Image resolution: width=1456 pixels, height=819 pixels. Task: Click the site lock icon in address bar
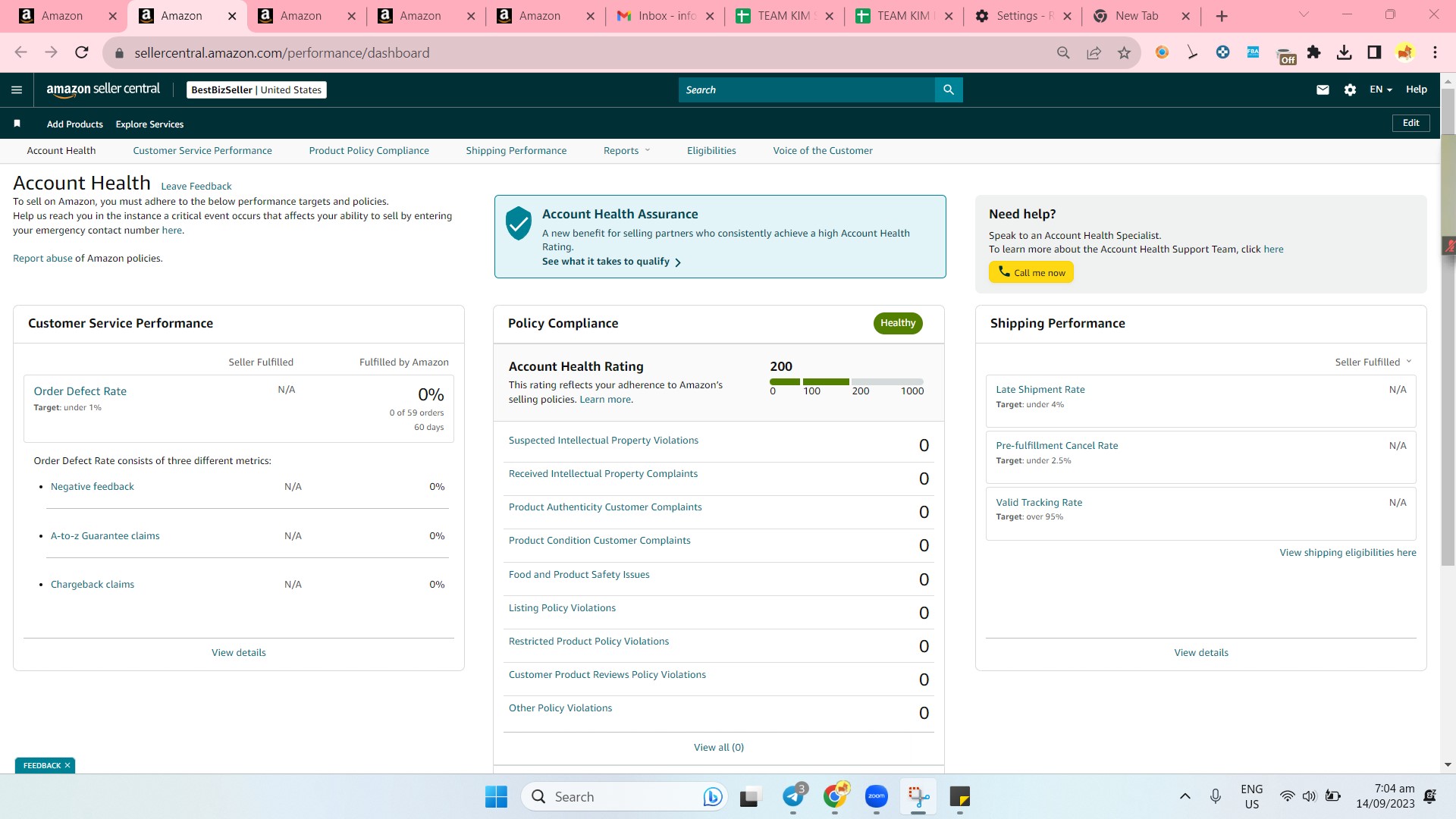tap(118, 53)
